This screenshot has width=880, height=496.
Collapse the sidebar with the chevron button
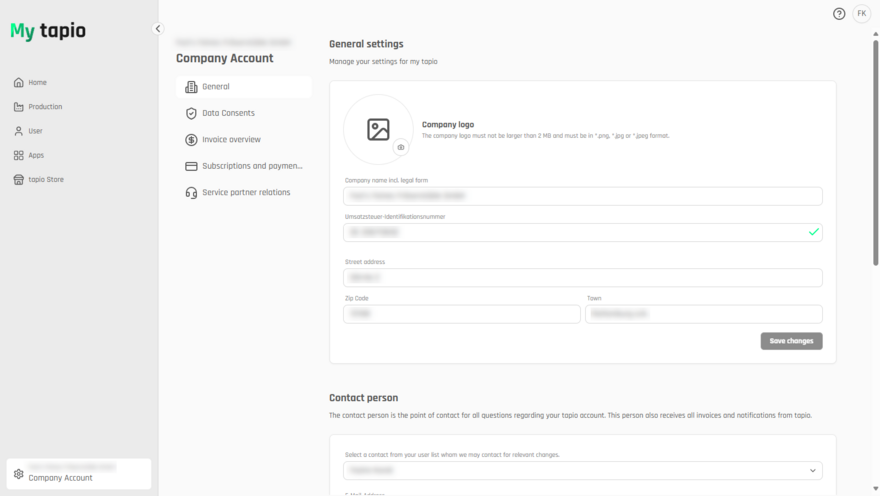pos(158,29)
